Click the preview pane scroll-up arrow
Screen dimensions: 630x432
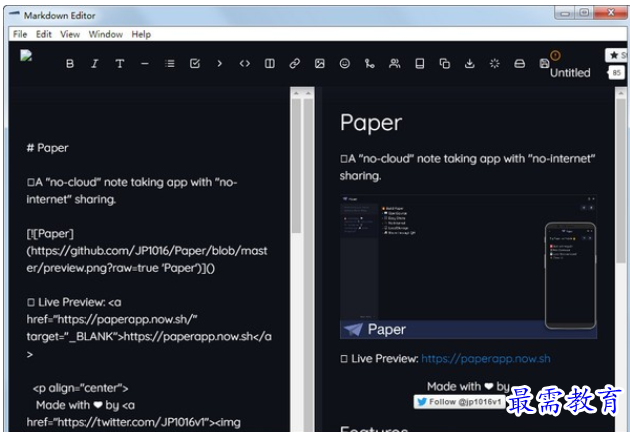tap(621, 93)
